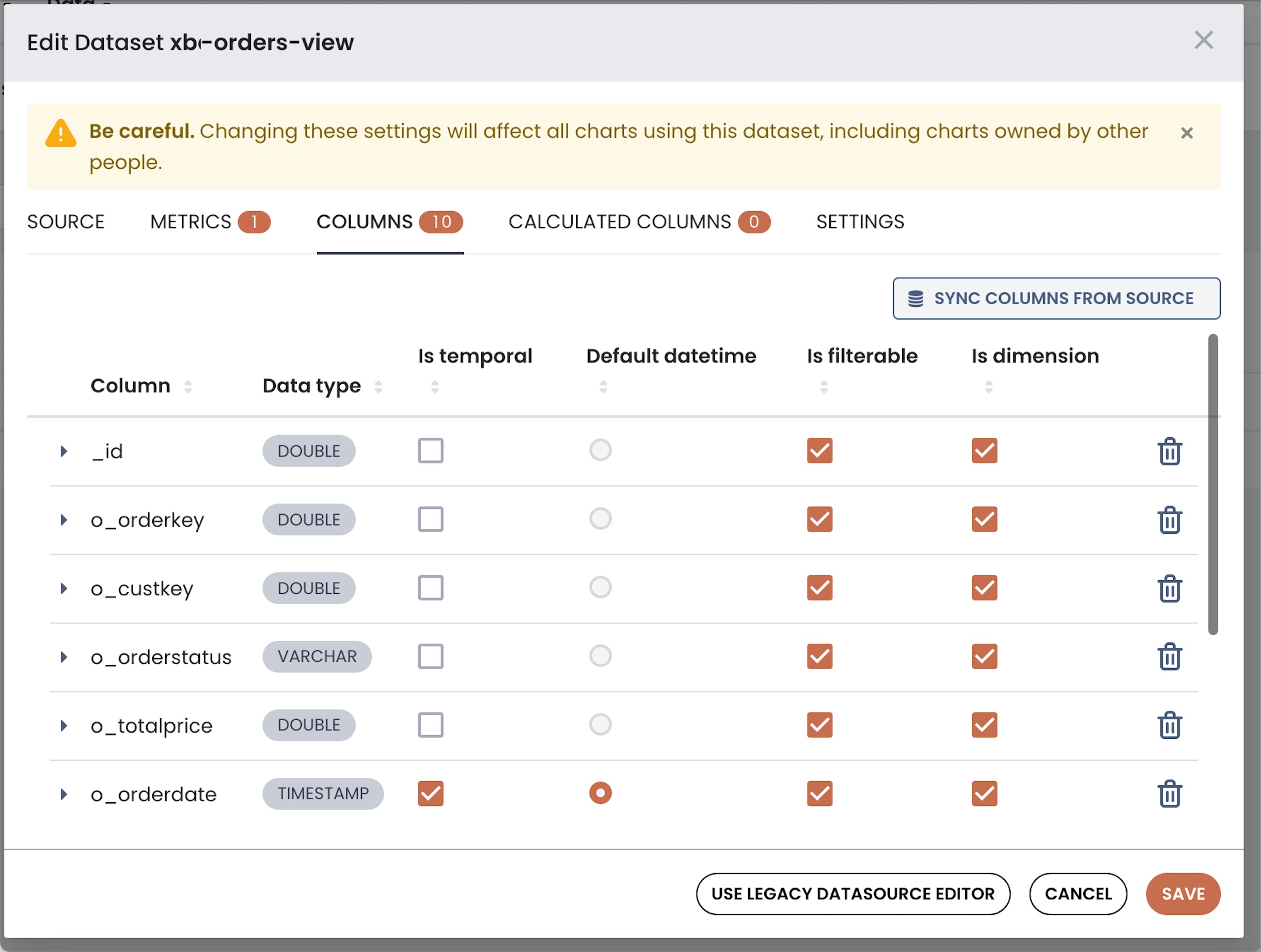
Task: Expand the o_orderdate column row
Action: 64,794
